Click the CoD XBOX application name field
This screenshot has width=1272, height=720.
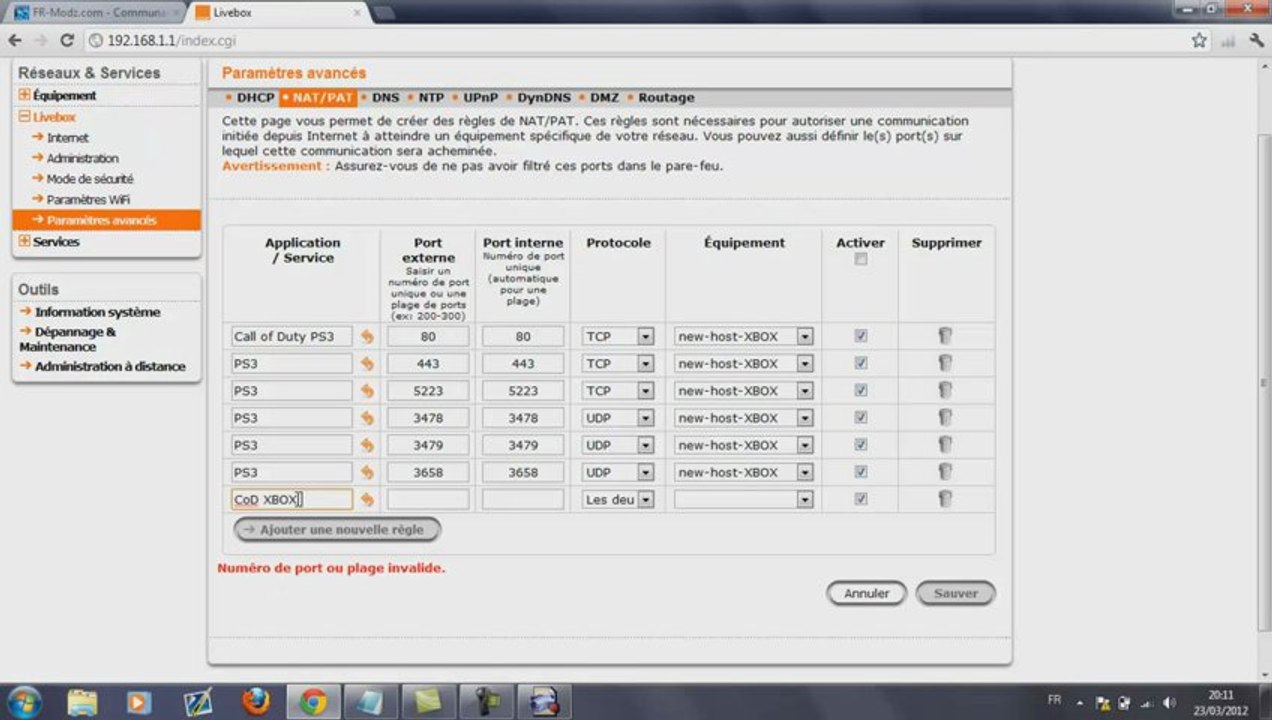pos(292,499)
